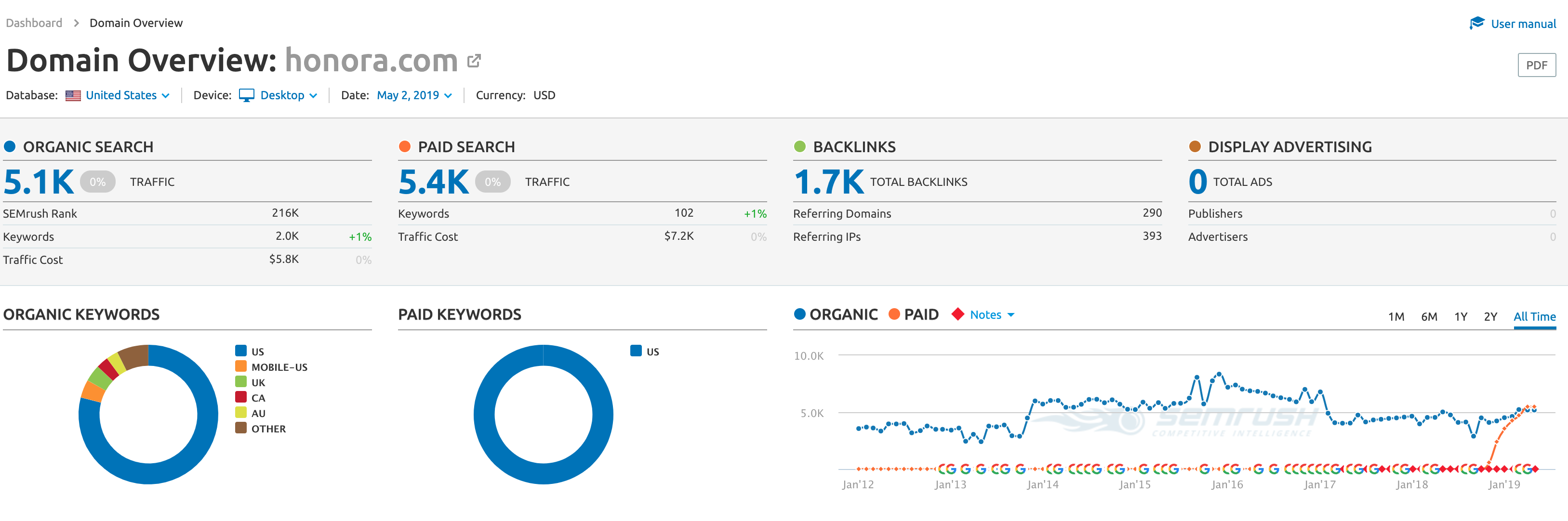Select the 1M time range tab
The image size is (1568, 521).
pos(1396,317)
